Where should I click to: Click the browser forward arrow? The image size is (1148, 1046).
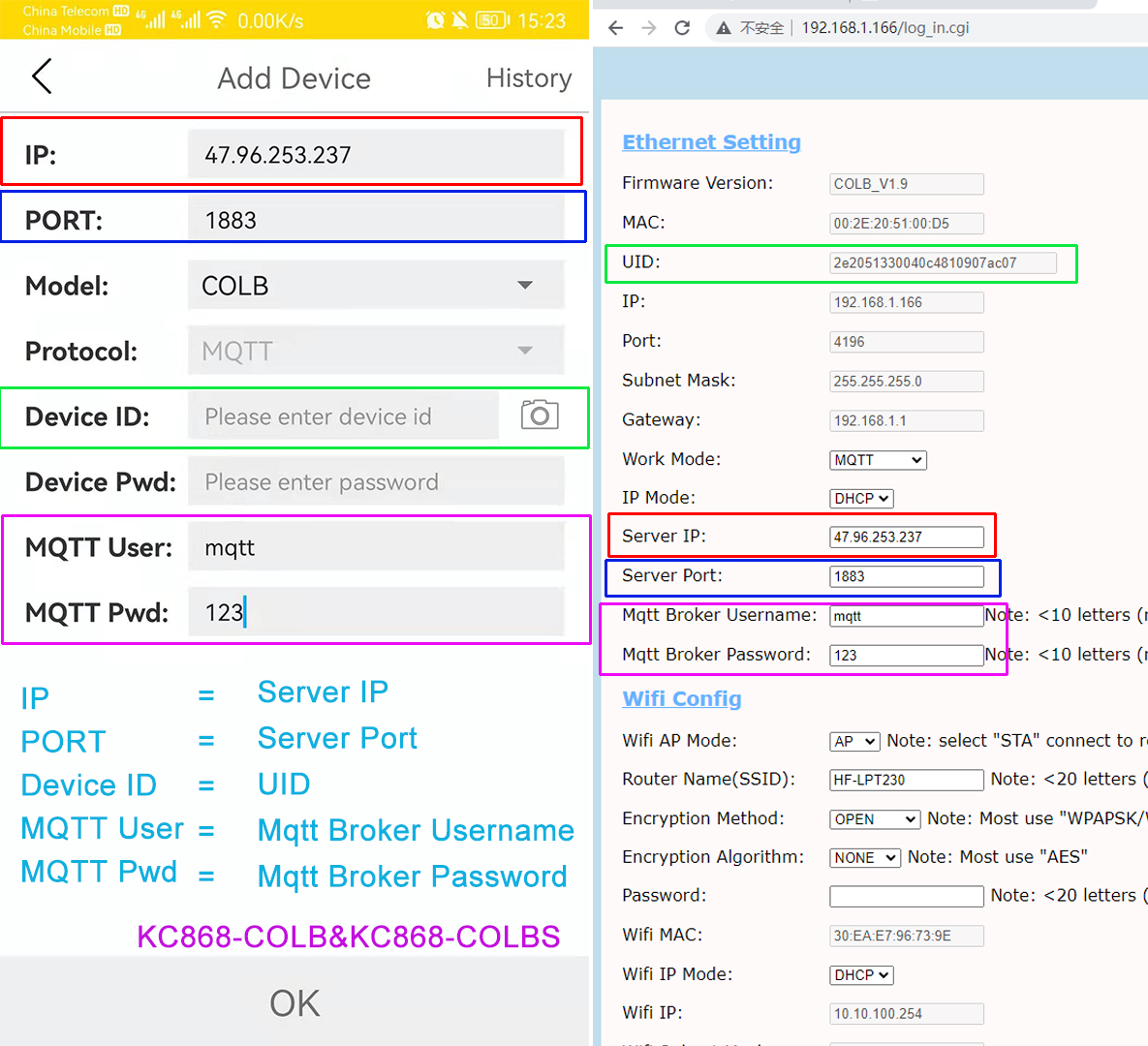(x=649, y=28)
